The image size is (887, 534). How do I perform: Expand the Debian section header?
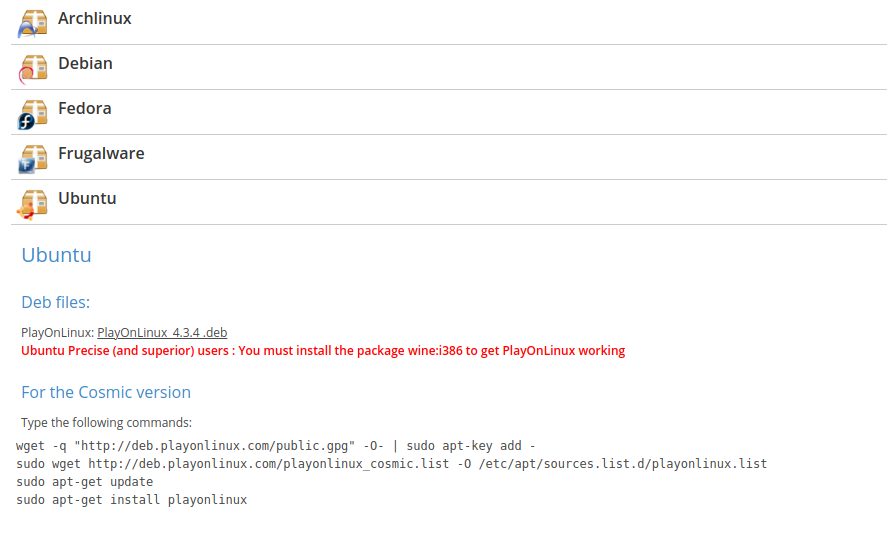tap(85, 64)
